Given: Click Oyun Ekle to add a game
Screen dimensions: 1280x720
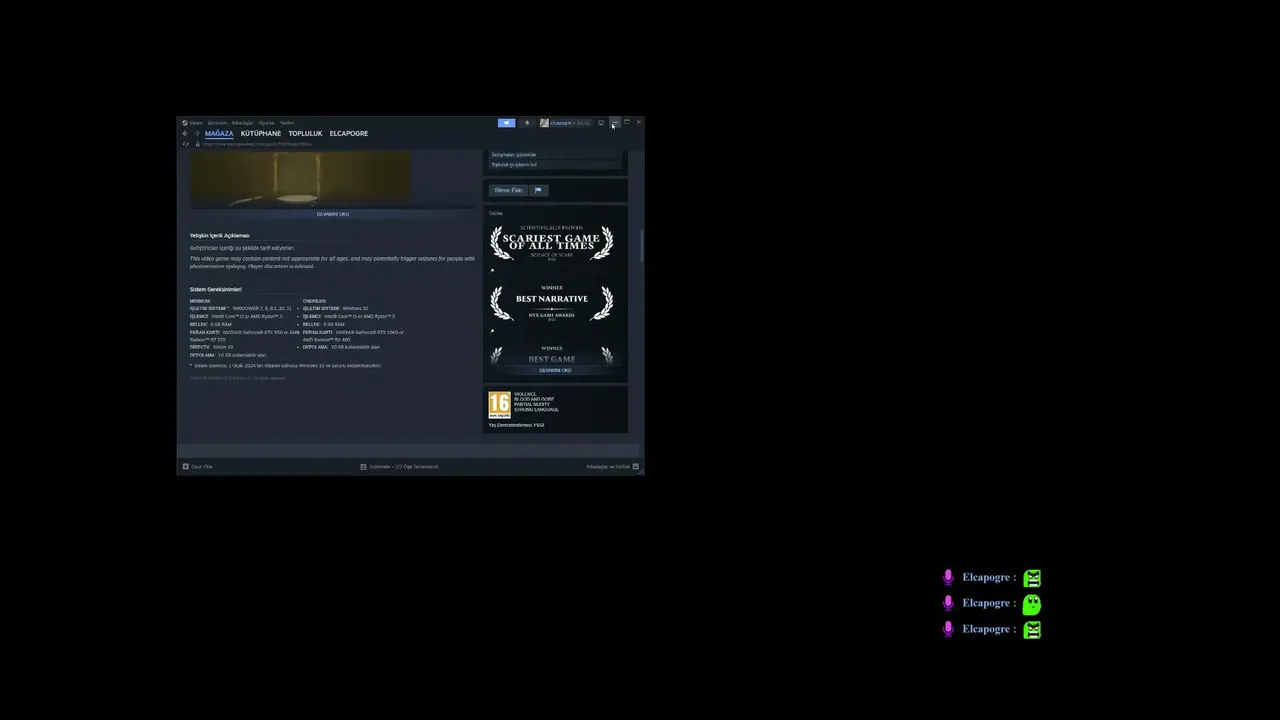Looking at the screenshot, I should [198, 467].
